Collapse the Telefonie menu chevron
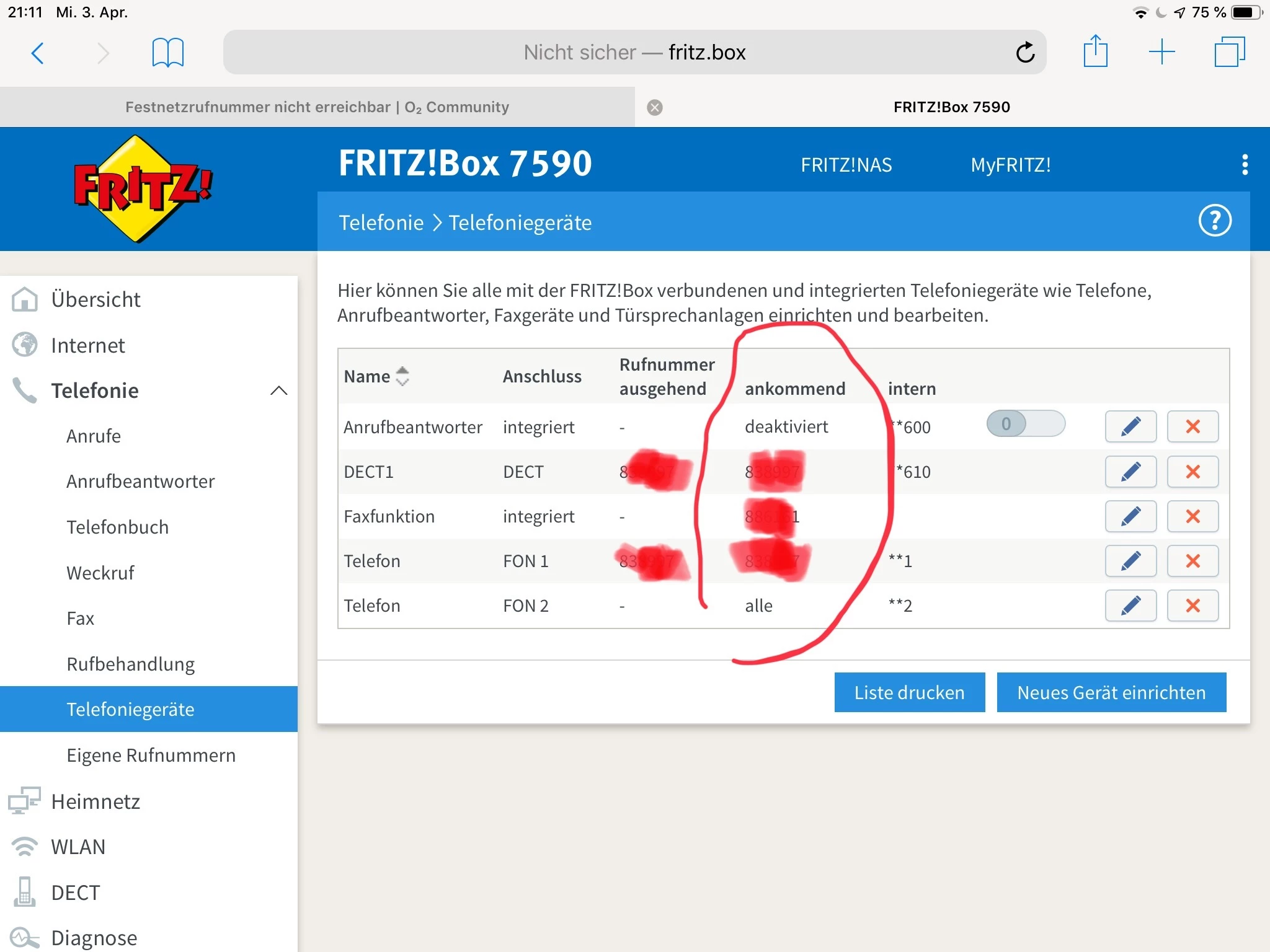The width and height of the screenshot is (1270, 952). point(279,390)
